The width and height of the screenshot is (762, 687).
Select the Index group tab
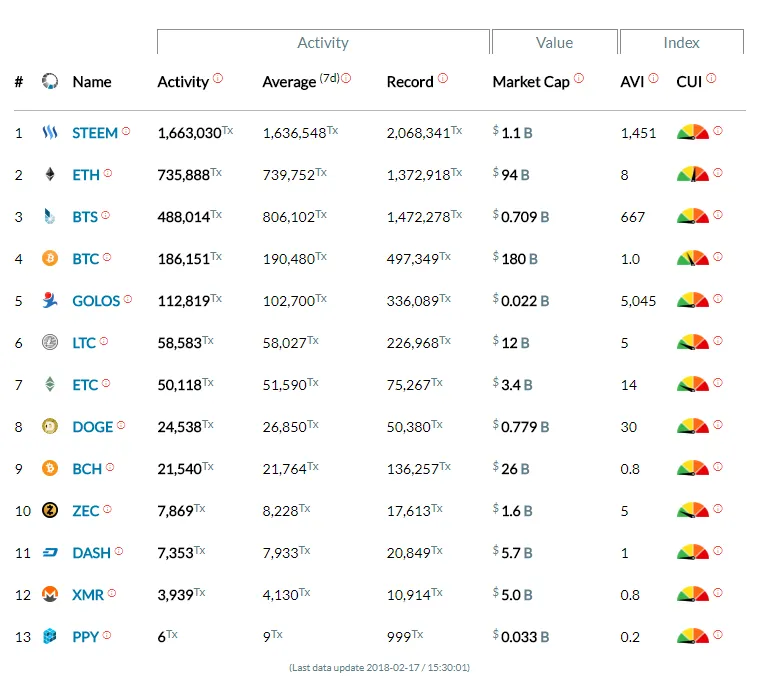pos(681,42)
